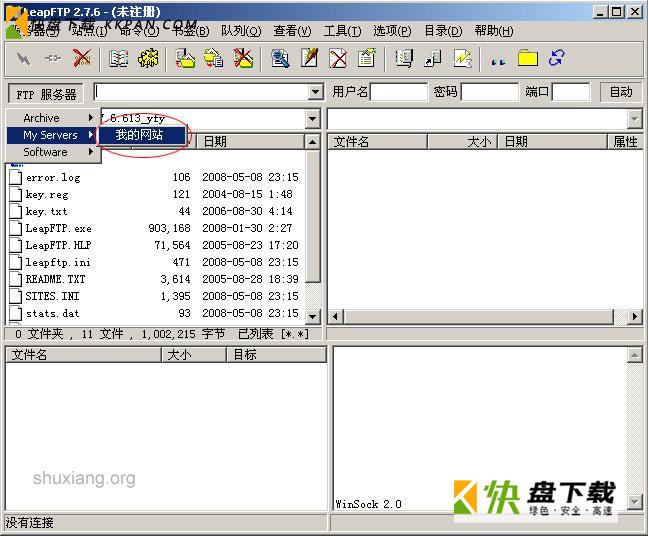The width and height of the screenshot is (648, 536).
Task: Open the 查看(V) menu
Action: 292,31
